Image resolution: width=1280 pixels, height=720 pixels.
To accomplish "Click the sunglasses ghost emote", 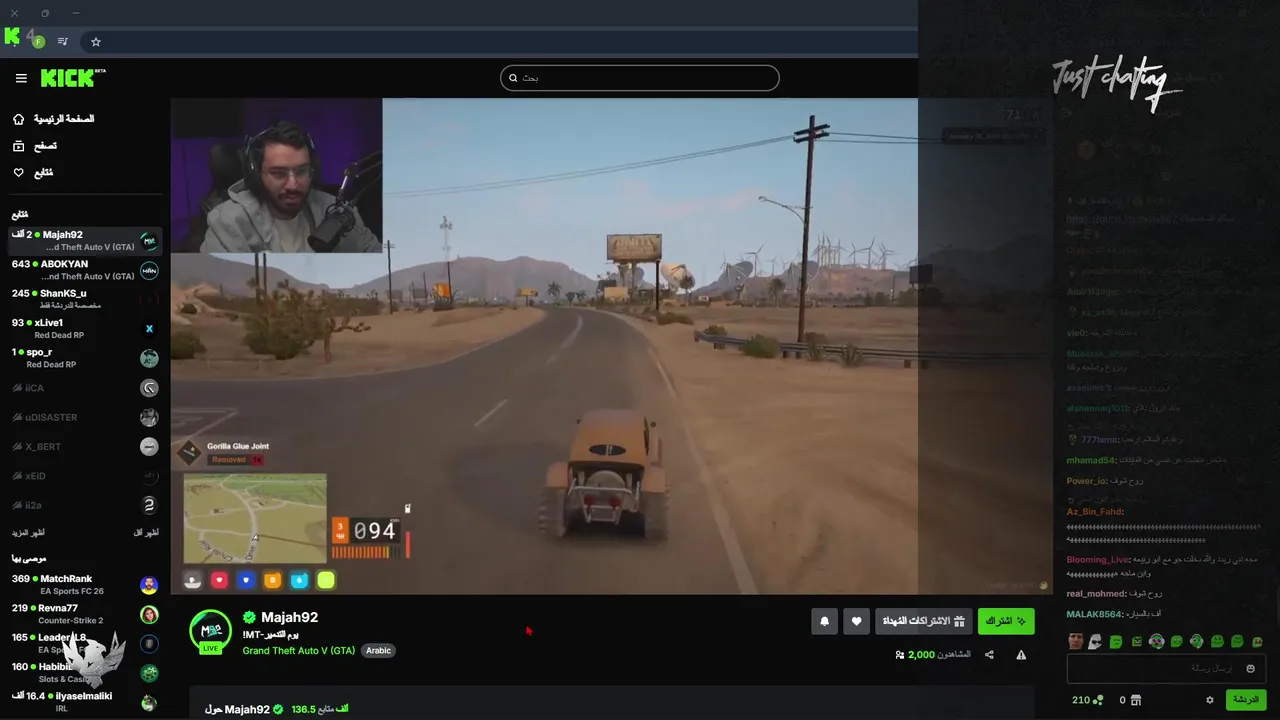I will click(1095, 641).
